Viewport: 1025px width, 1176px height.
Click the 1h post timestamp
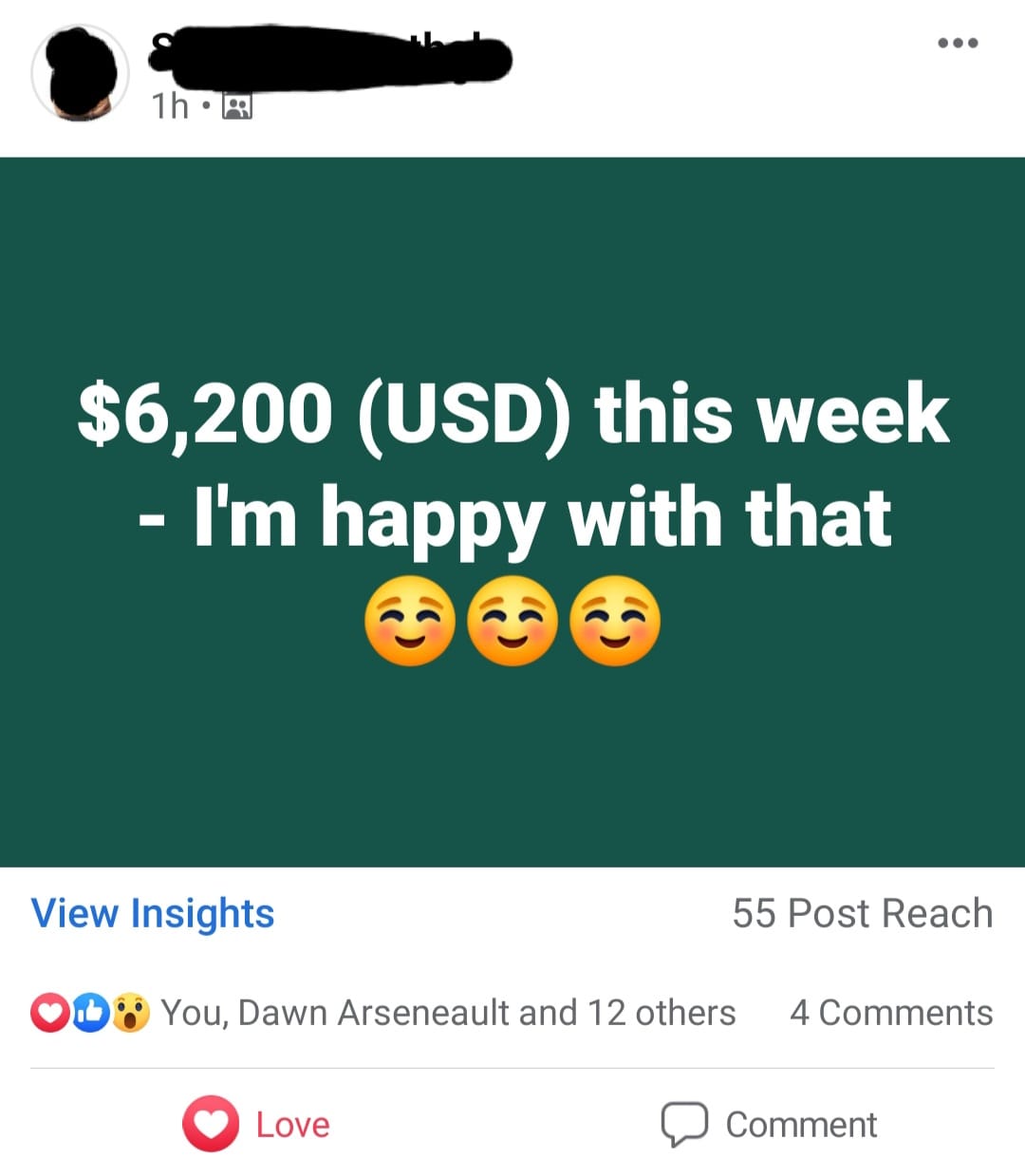click(171, 106)
